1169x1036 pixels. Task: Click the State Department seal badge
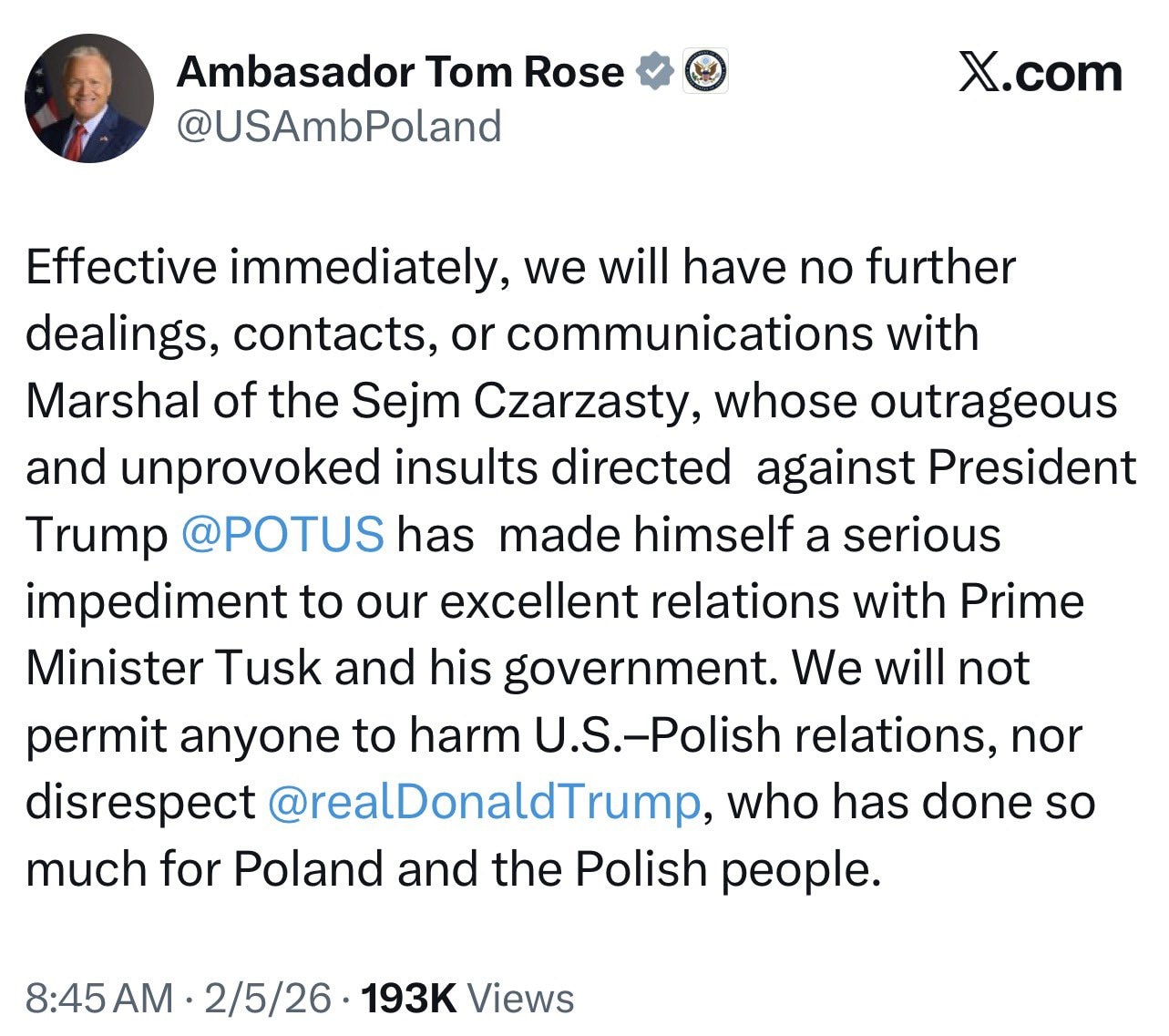[x=704, y=72]
